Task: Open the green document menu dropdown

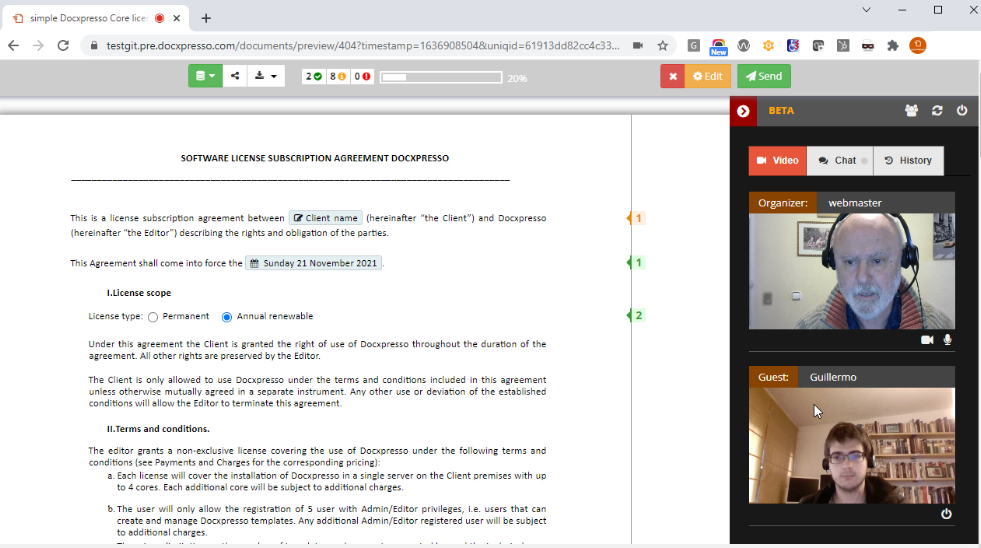Action: (x=205, y=76)
